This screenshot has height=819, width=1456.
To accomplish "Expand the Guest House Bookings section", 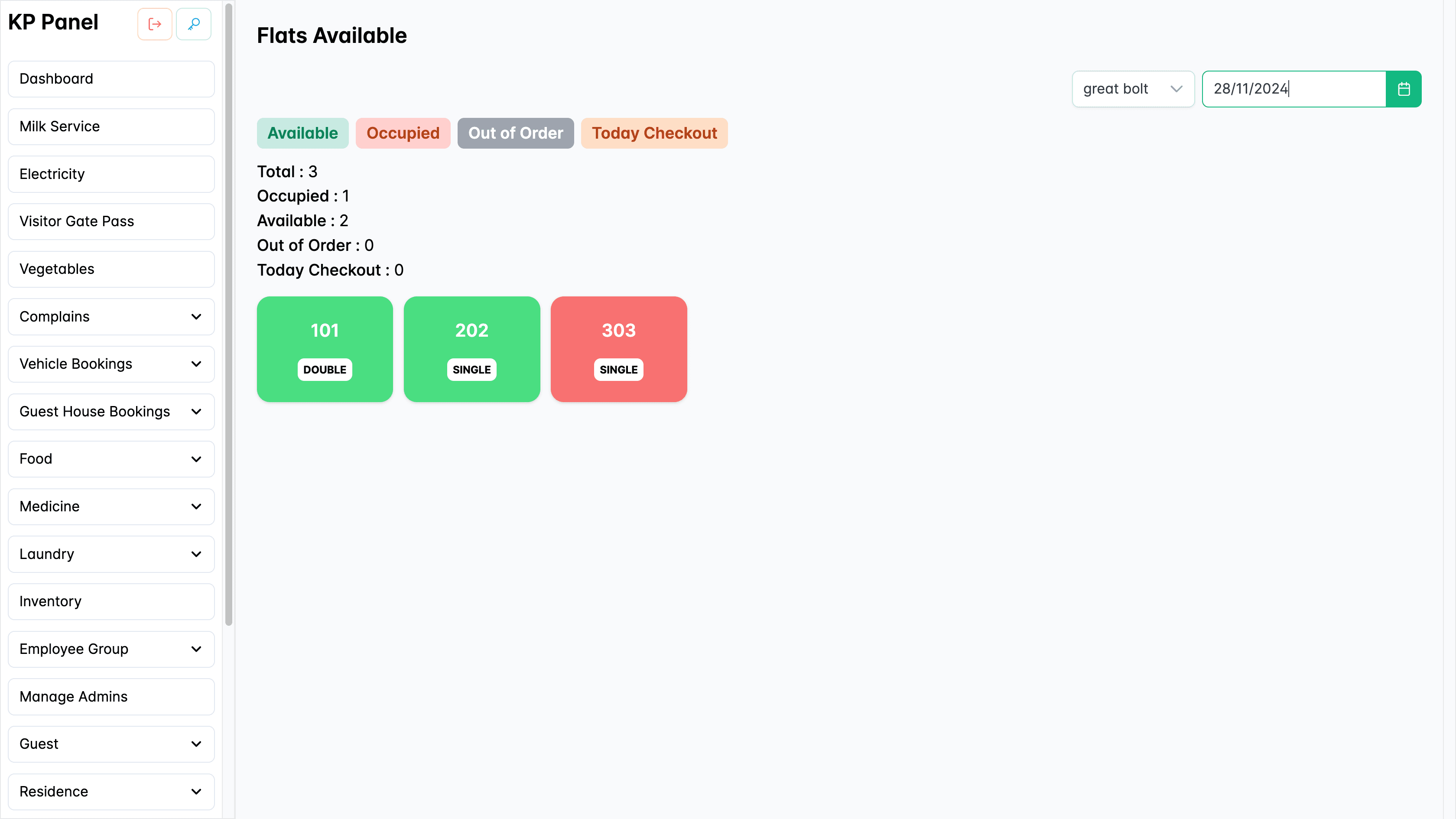I will (x=111, y=412).
